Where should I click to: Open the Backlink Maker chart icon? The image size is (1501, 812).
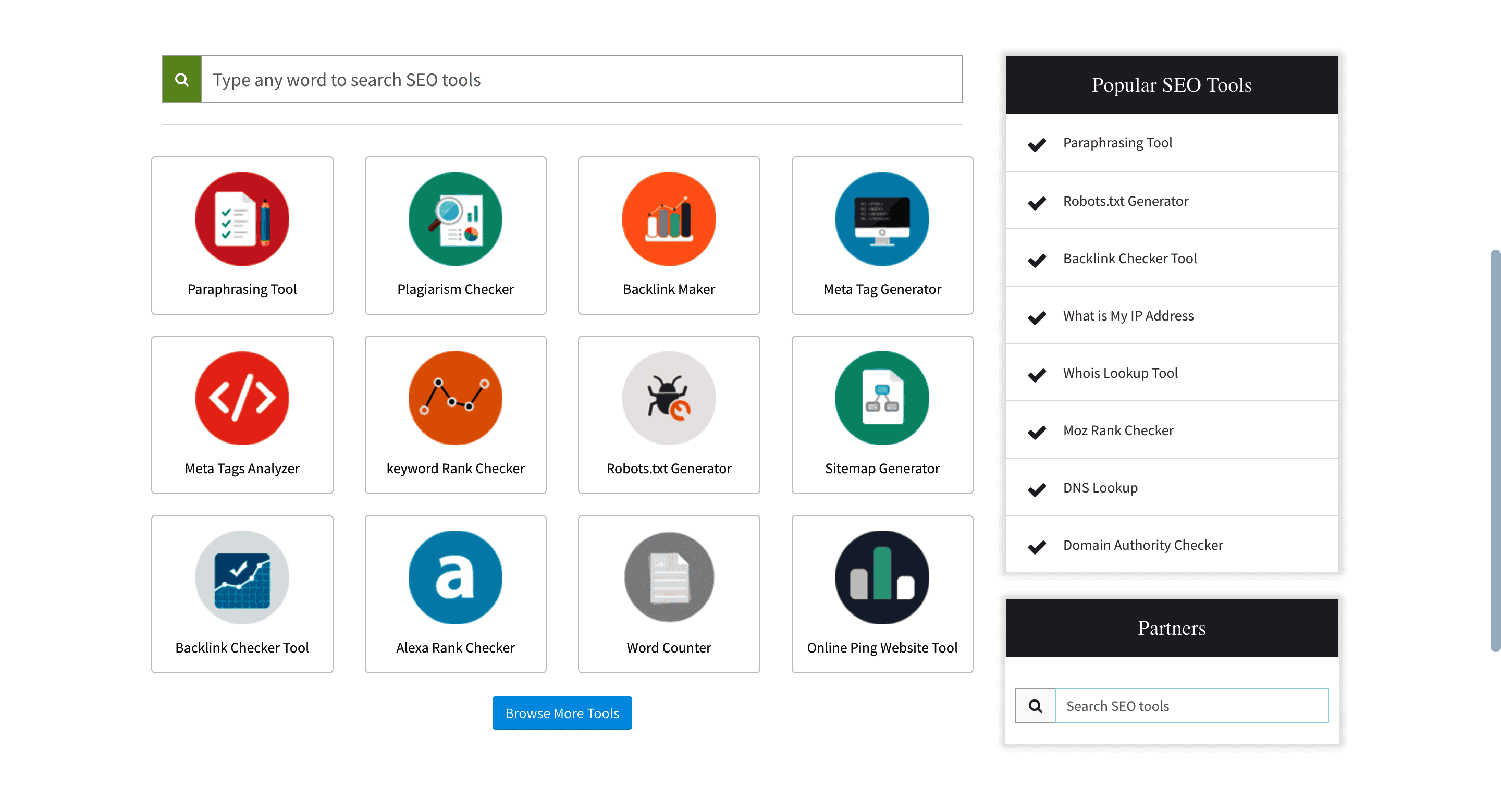click(668, 218)
